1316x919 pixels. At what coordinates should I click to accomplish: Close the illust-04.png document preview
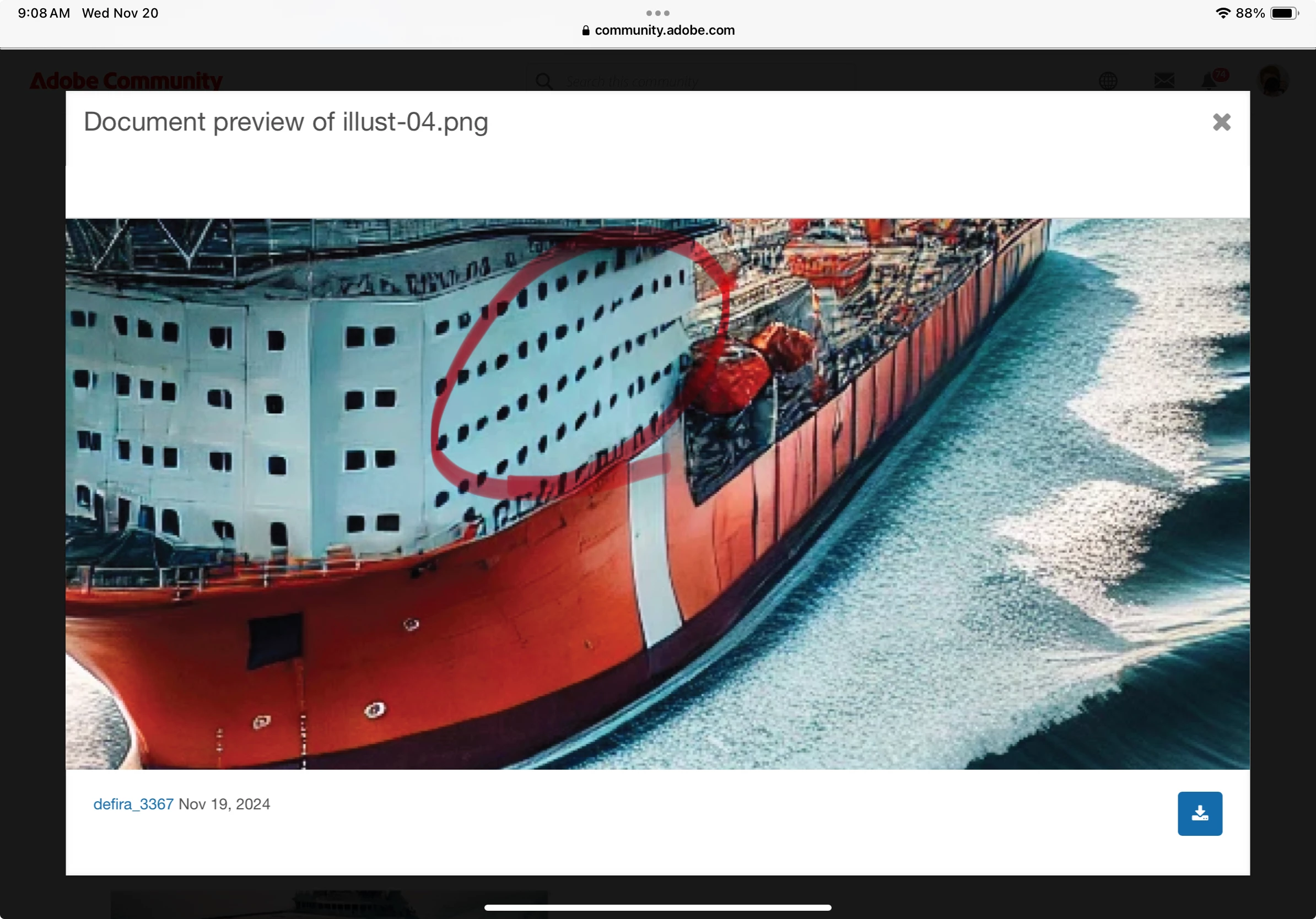pos(1221,122)
